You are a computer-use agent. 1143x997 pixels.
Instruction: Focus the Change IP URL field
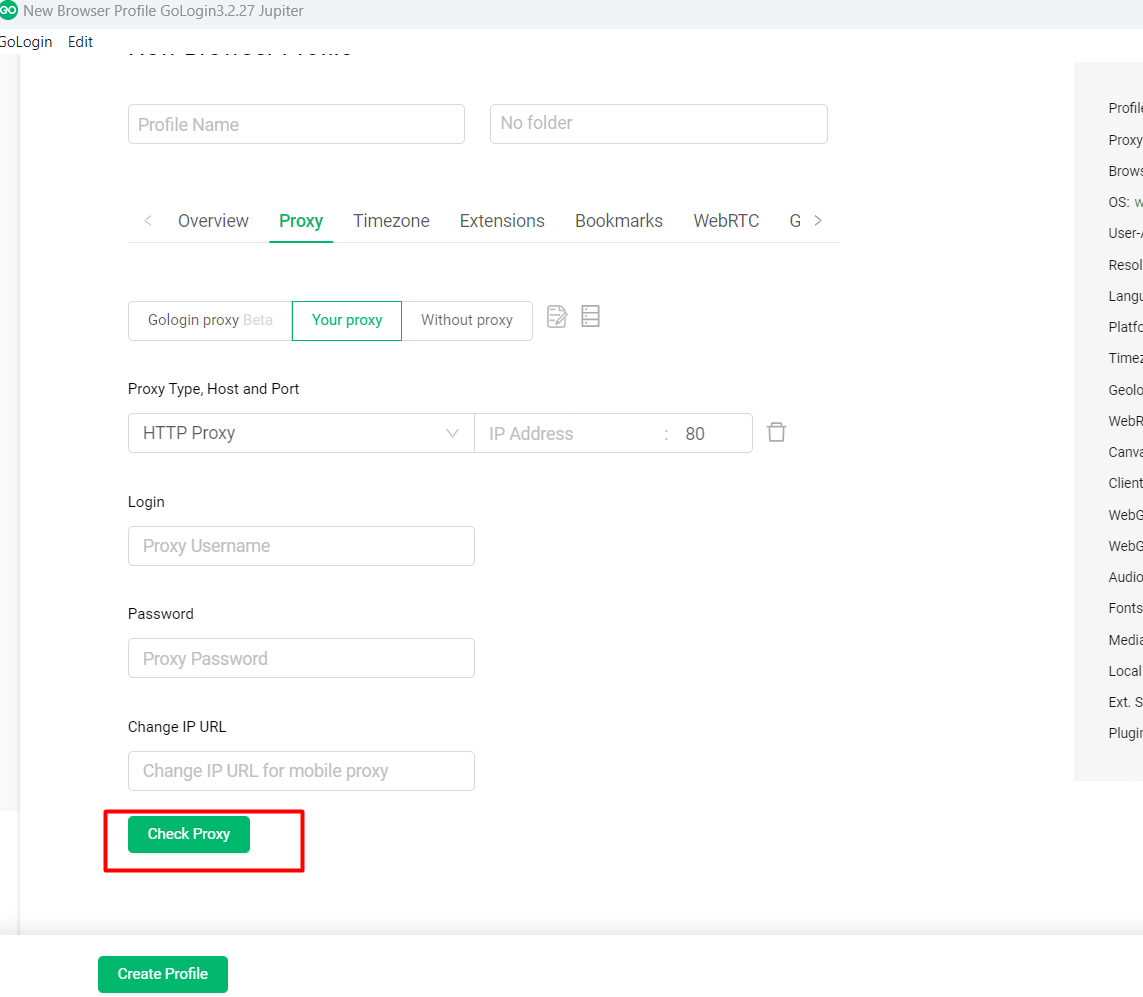click(301, 771)
